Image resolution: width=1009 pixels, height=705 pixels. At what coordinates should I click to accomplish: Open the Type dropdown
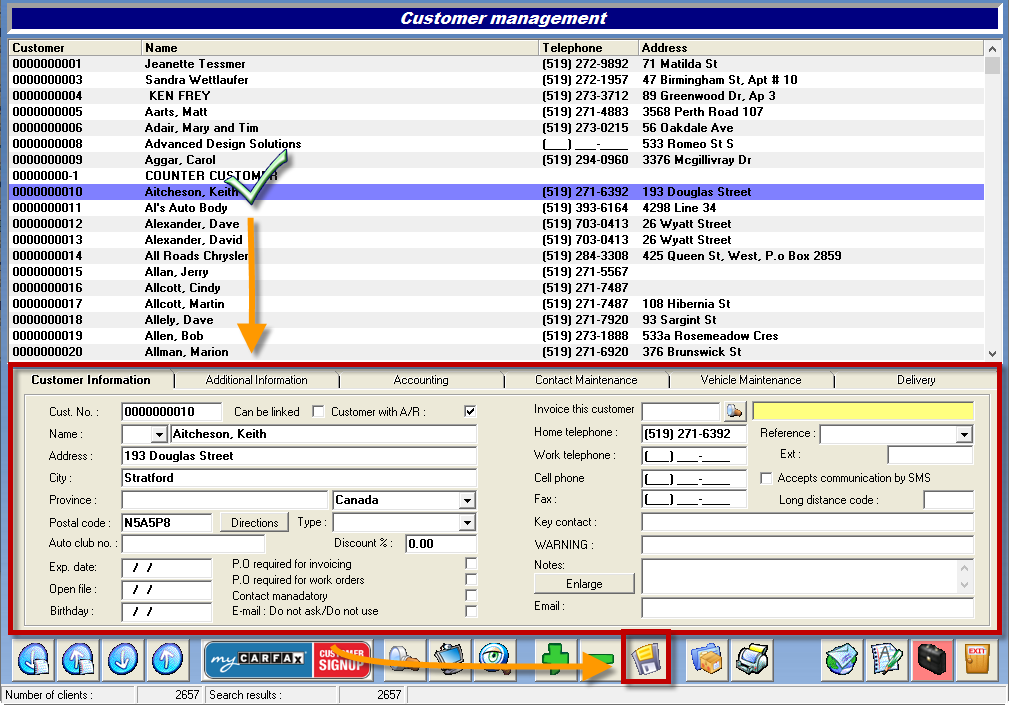point(467,523)
